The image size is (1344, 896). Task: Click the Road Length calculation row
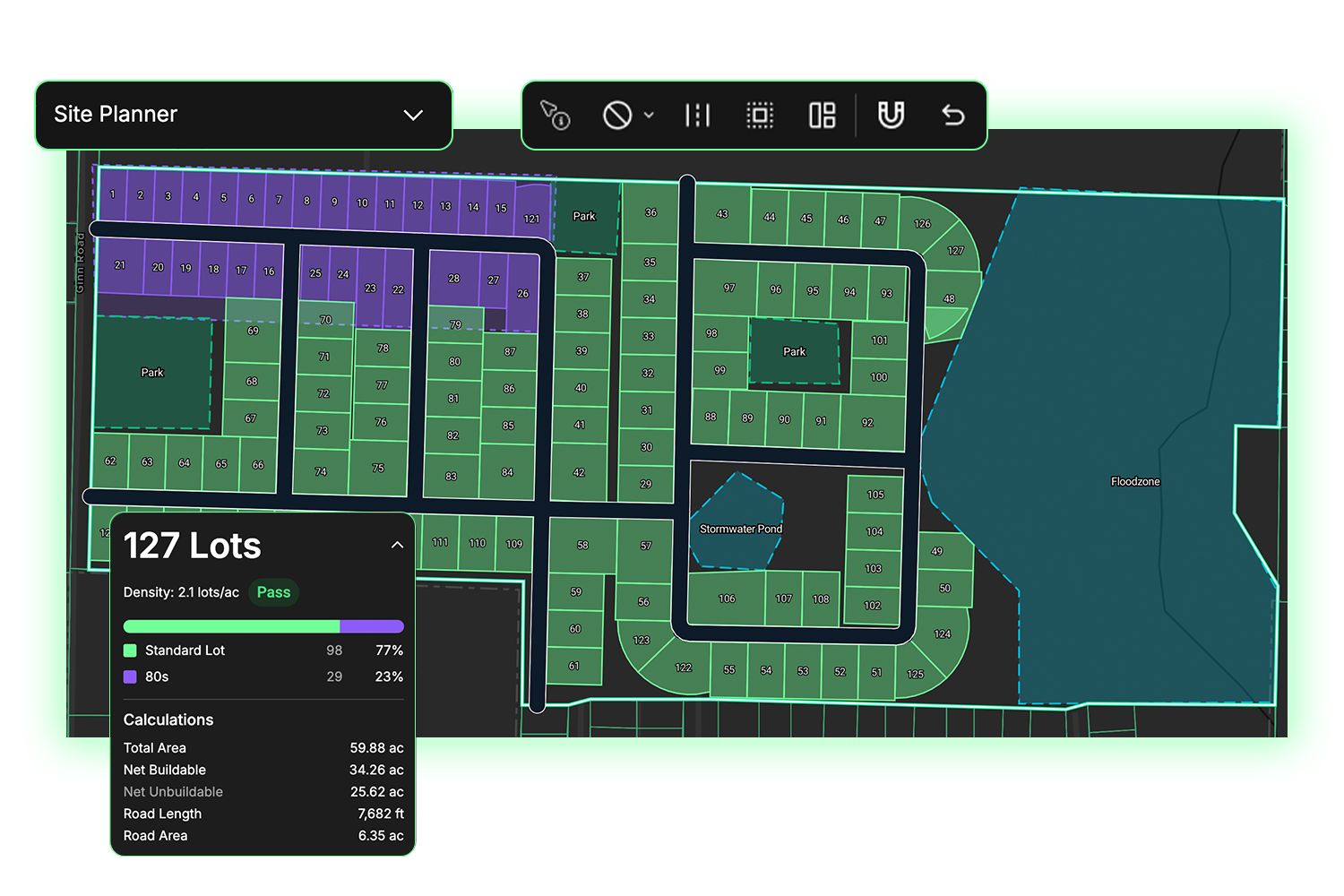click(263, 814)
